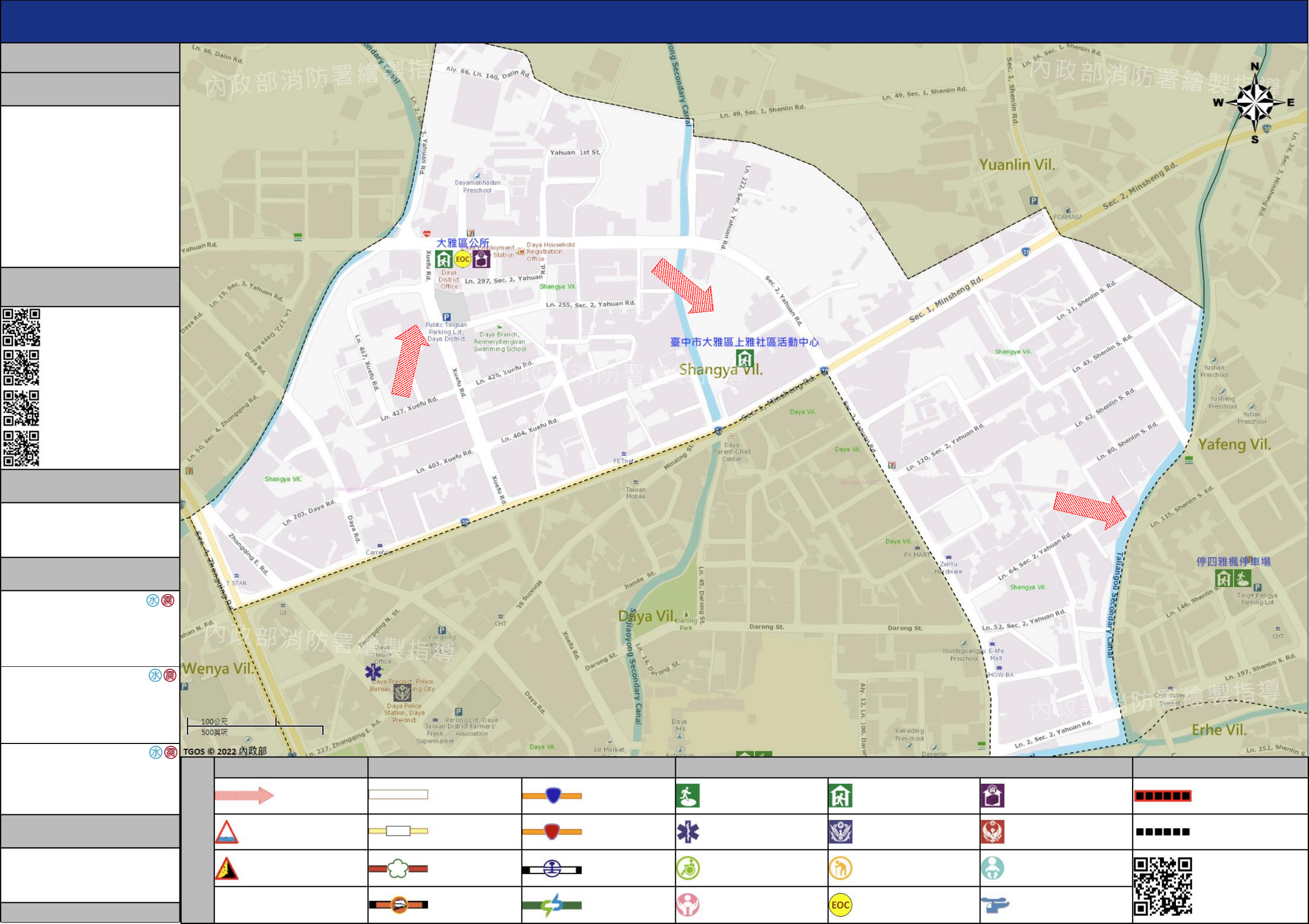Click the parking icon at Public Tingsan Parking Lot
The image size is (1309, 924).
point(447,317)
